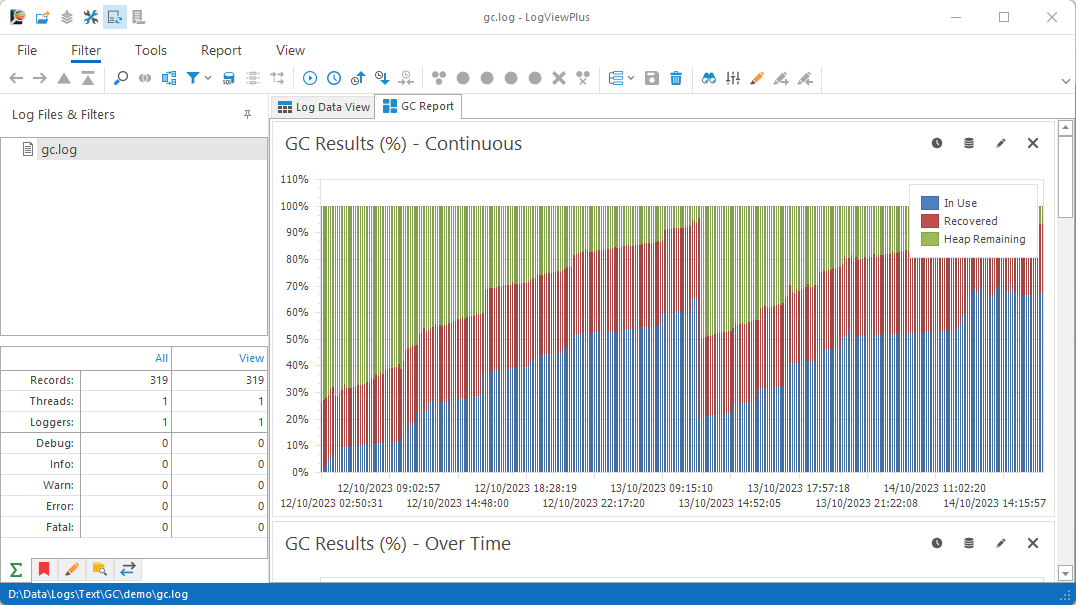1076x605 pixels.
Task: Click database icon on Over Time chart header
Action: pyautogui.click(x=969, y=543)
